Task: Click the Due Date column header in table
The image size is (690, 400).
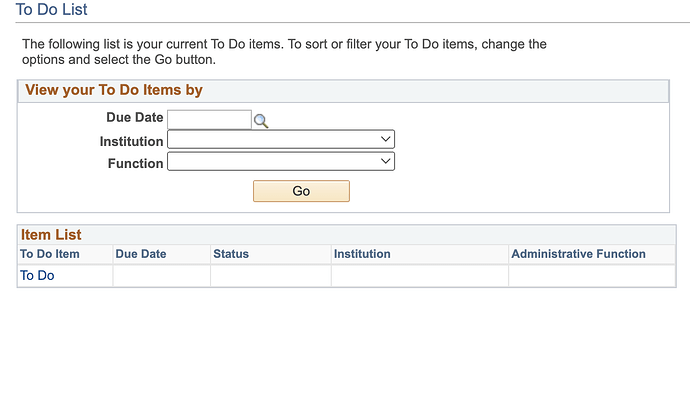Action: click(141, 254)
